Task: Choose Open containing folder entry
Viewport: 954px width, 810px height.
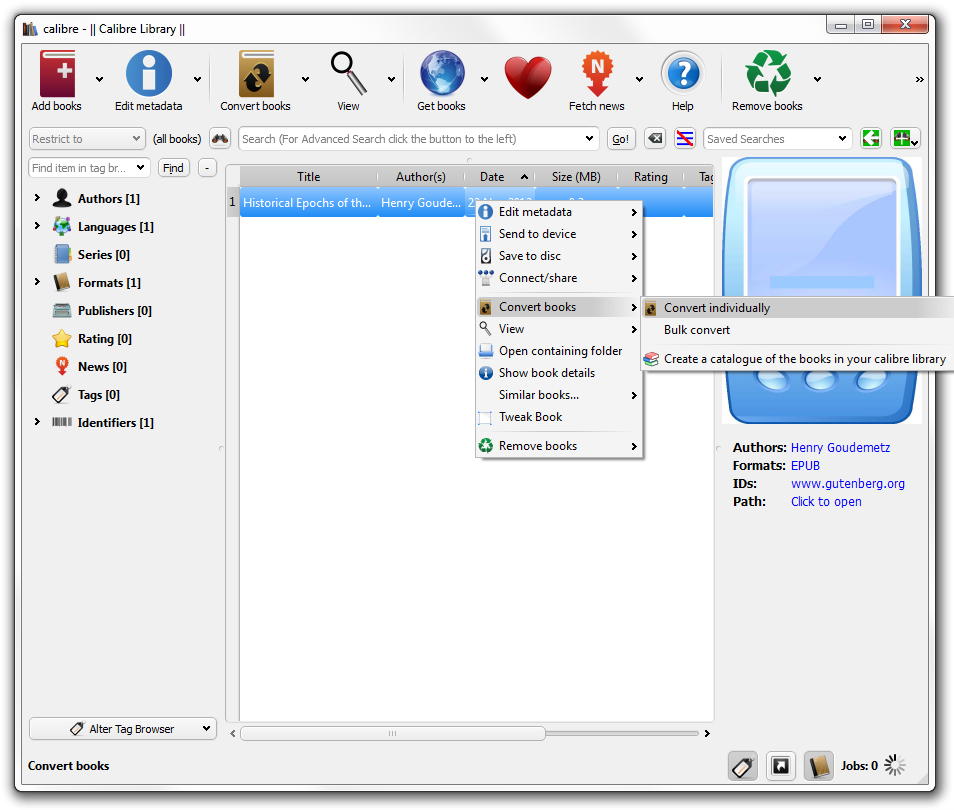Action: tap(559, 351)
